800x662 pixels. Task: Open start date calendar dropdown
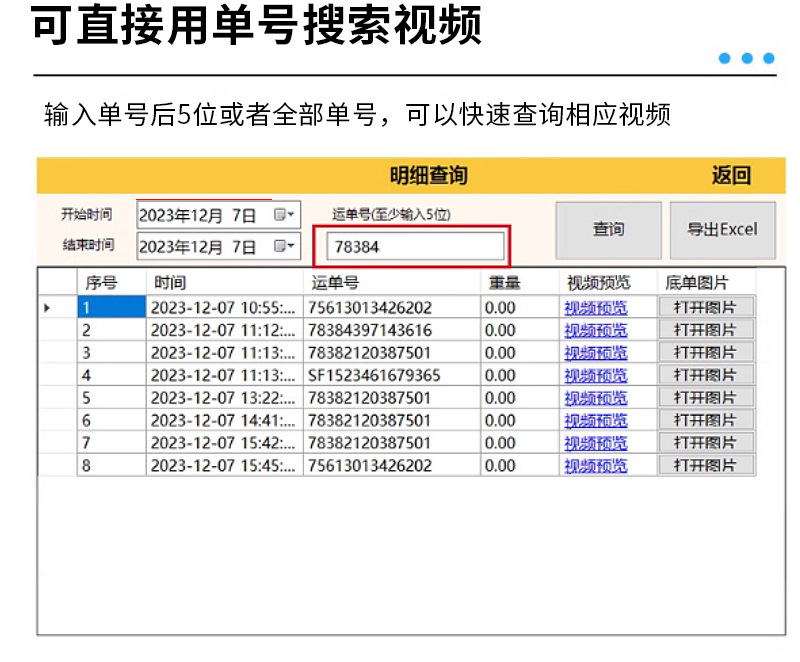click(284, 215)
